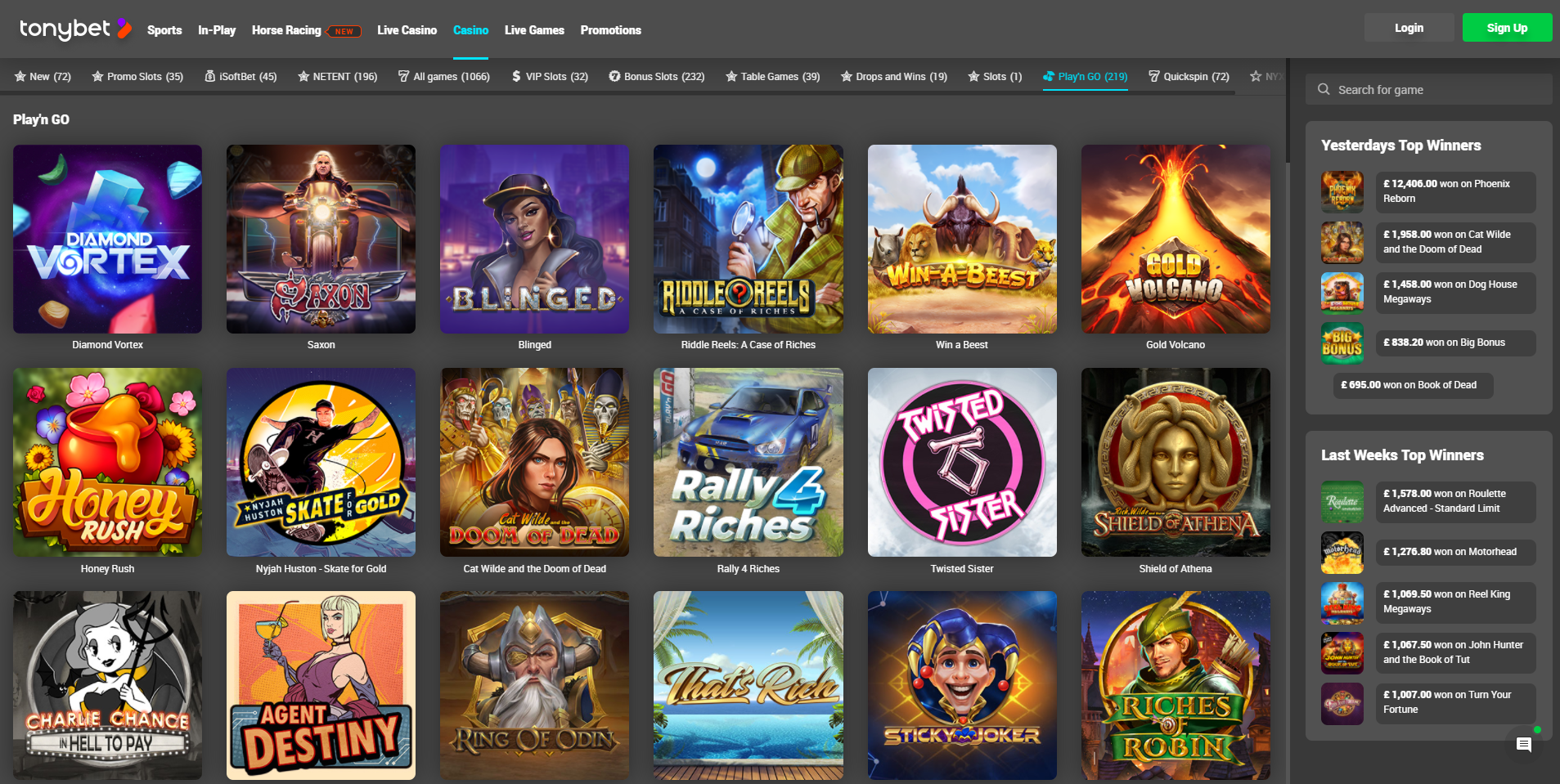The height and width of the screenshot is (784, 1560).
Task: Click the tonybet logo
Action: 75,29
